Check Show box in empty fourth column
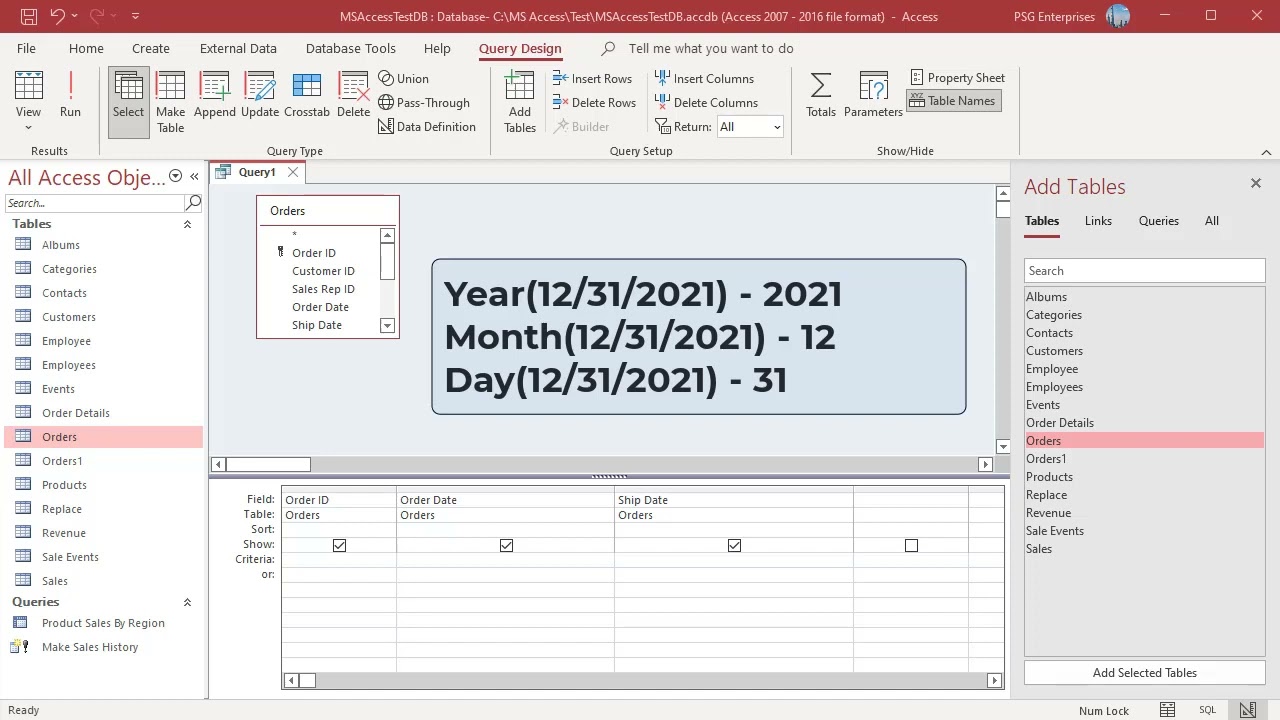Image resolution: width=1280 pixels, height=720 pixels. 911,545
